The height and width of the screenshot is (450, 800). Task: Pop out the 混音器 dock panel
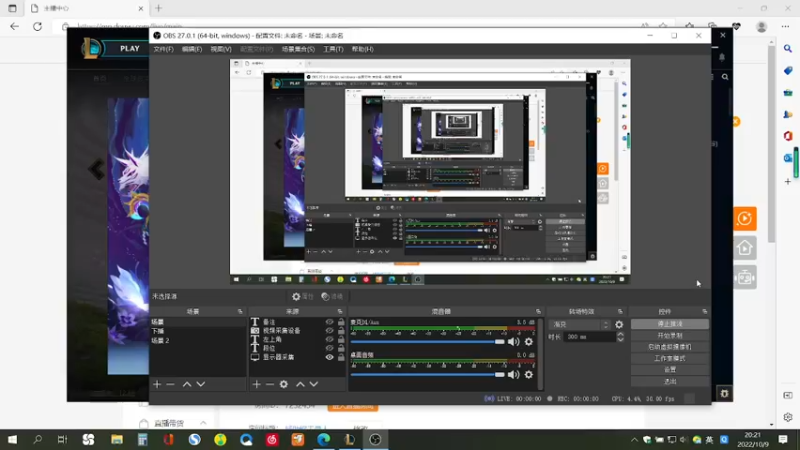click(x=538, y=311)
